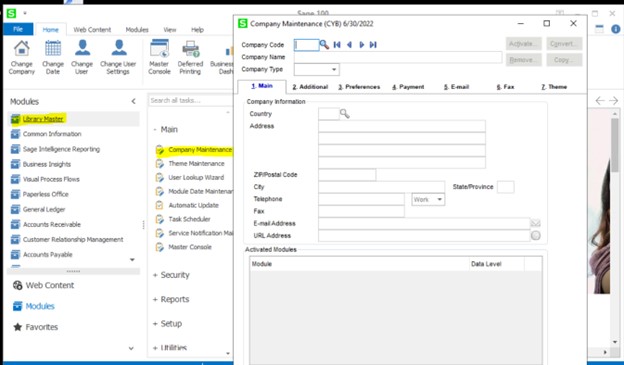Click the URL Address globe icon
624x365 pixels.
coord(536,236)
